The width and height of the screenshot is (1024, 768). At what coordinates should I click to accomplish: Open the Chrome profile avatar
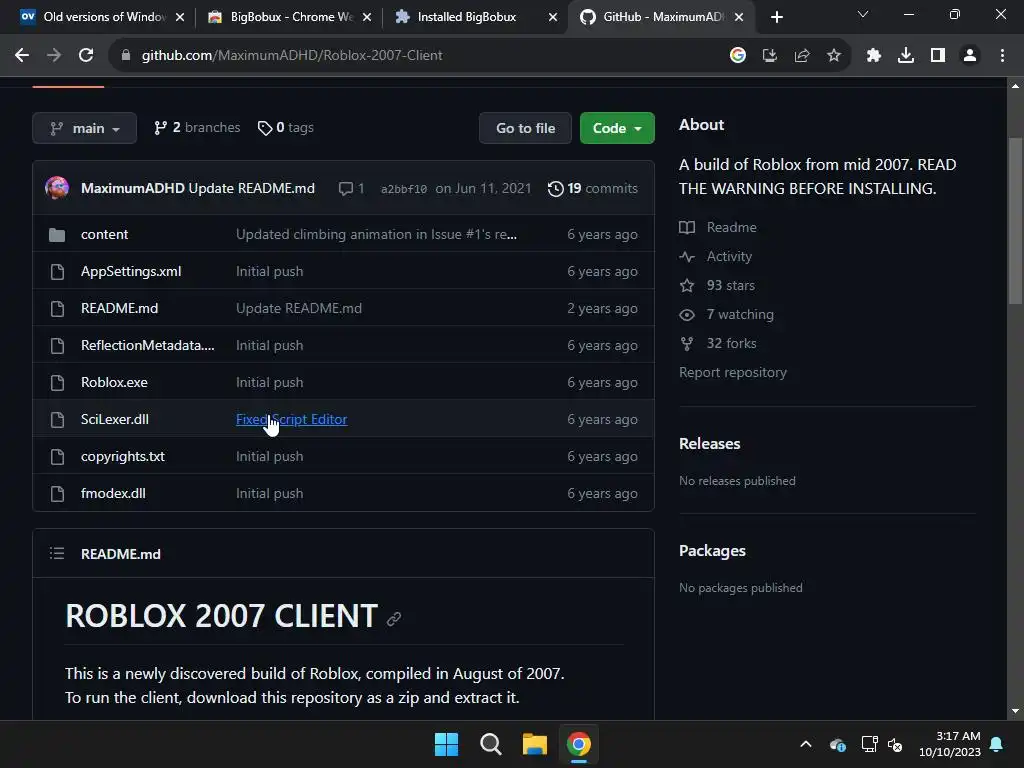pos(970,56)
